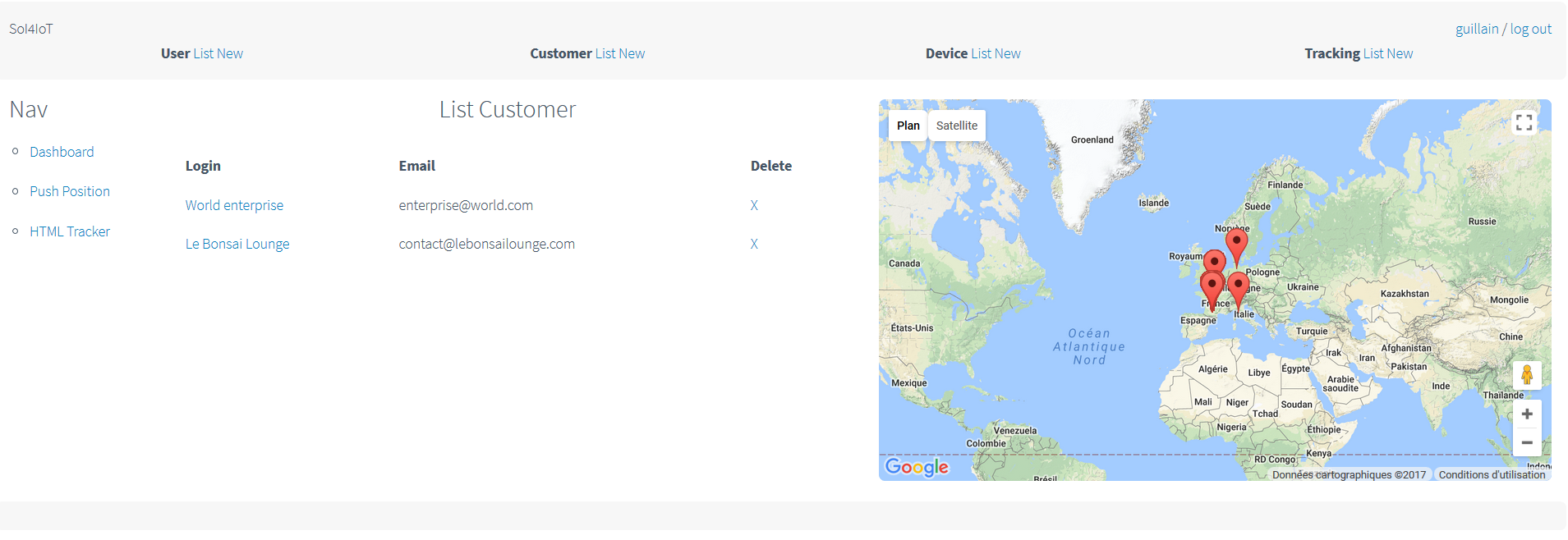The height and width of the screenshot is (540, 1568).
Task: Open HTML Tracker in the Nav
Action: point(70,231)
